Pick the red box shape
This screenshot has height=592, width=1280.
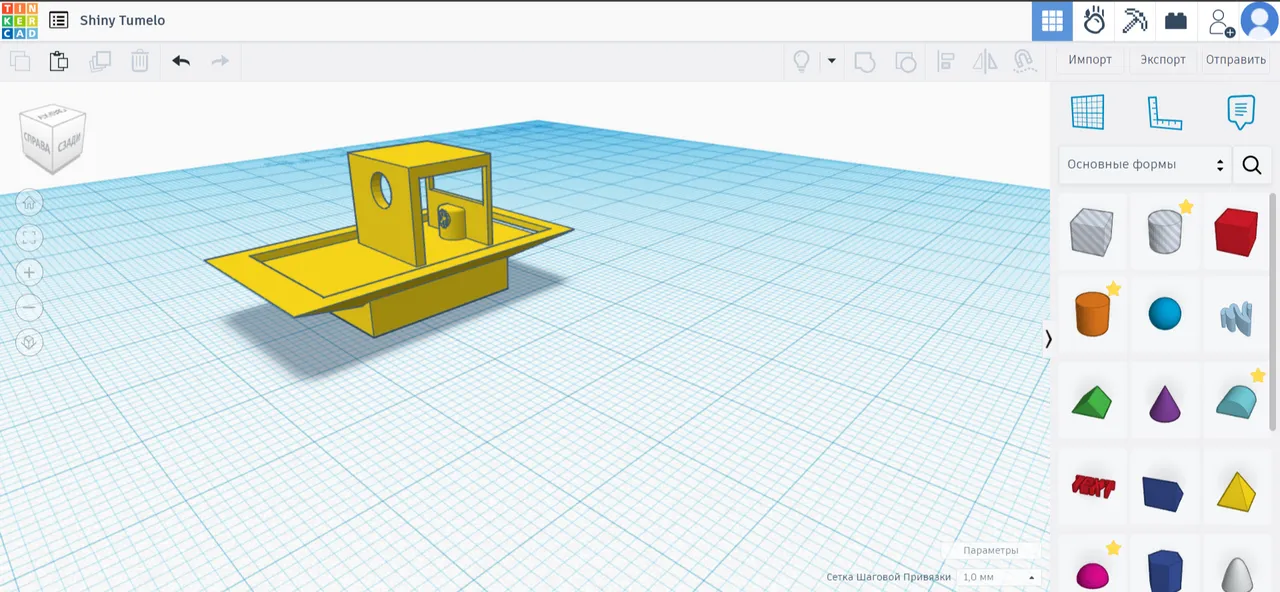click(x=1235, y=233)
